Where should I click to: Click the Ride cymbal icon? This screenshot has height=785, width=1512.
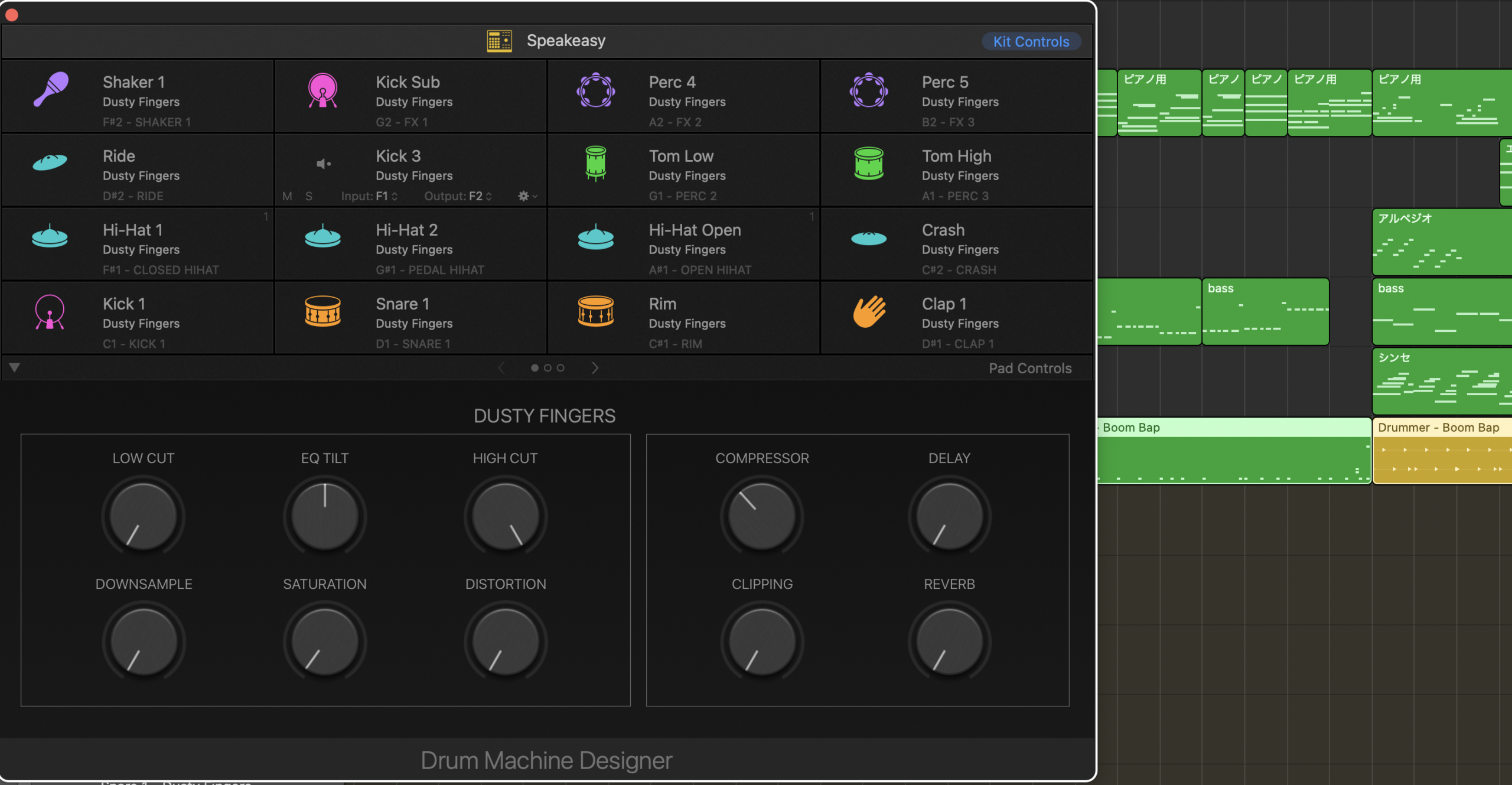50,162
